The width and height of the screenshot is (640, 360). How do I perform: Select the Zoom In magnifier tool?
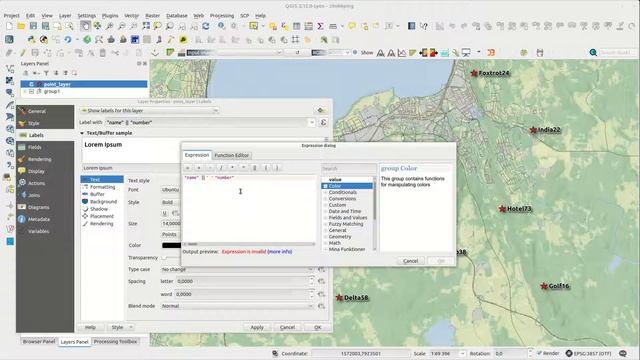pyautogui.click(x=109, y=26)
